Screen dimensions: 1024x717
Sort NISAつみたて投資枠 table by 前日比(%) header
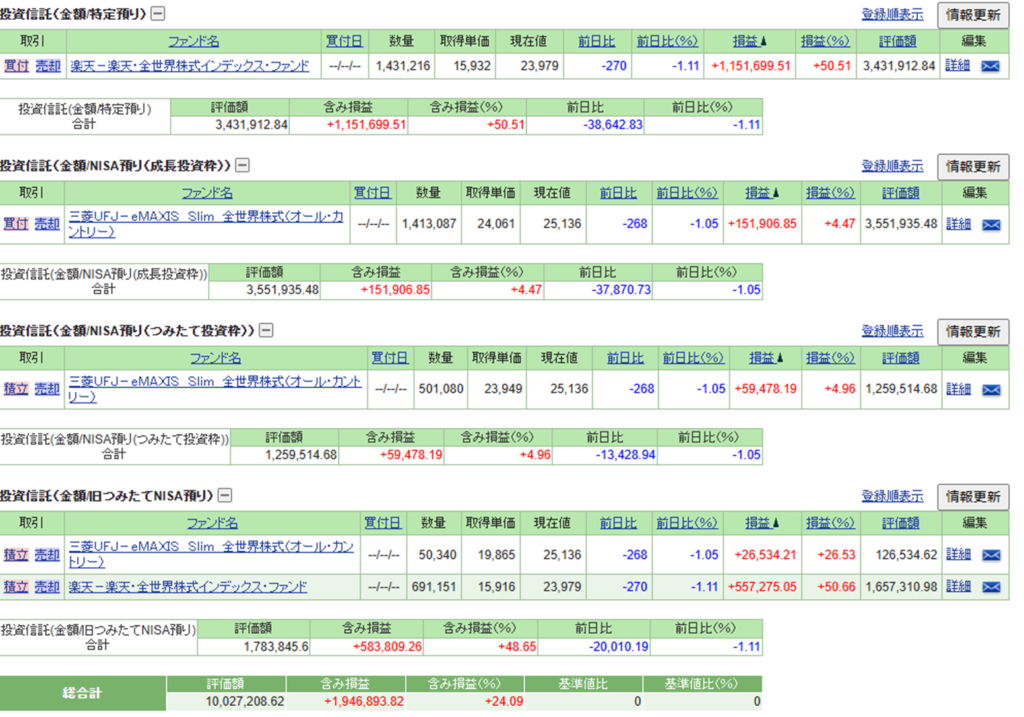(693, 358)
